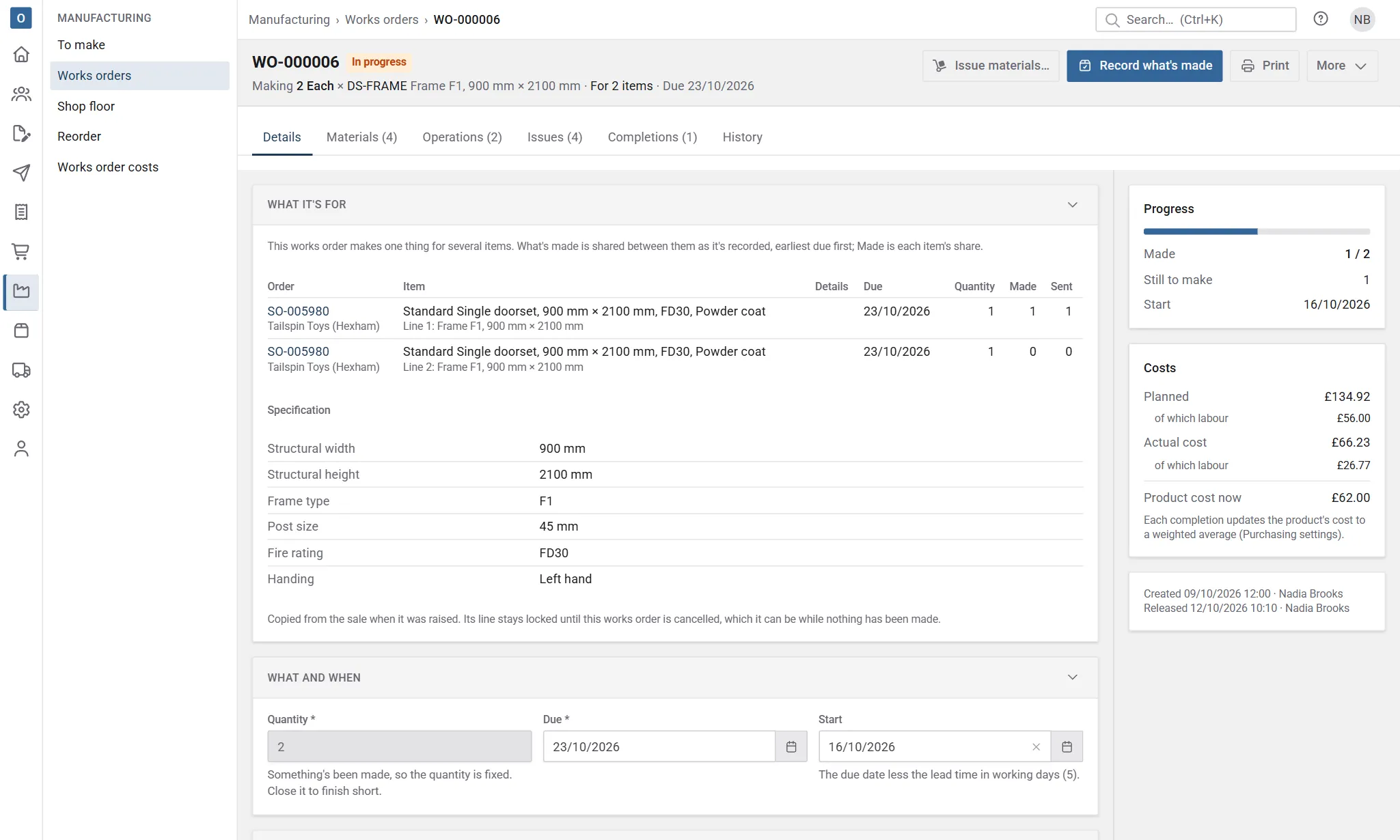Viewport: 1400px width, 840px height.
Task: Open SO-005980 link for Line 1
Action: tap(298, 311)
